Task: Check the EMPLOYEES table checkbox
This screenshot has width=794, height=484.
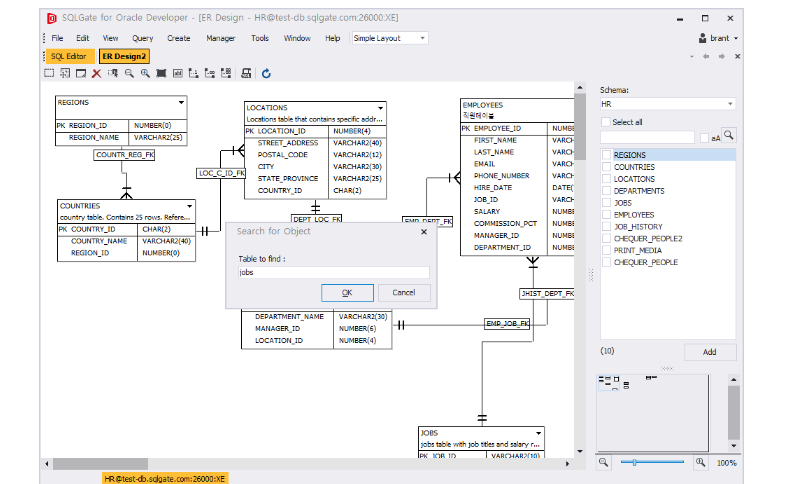Action: (607, 215)
